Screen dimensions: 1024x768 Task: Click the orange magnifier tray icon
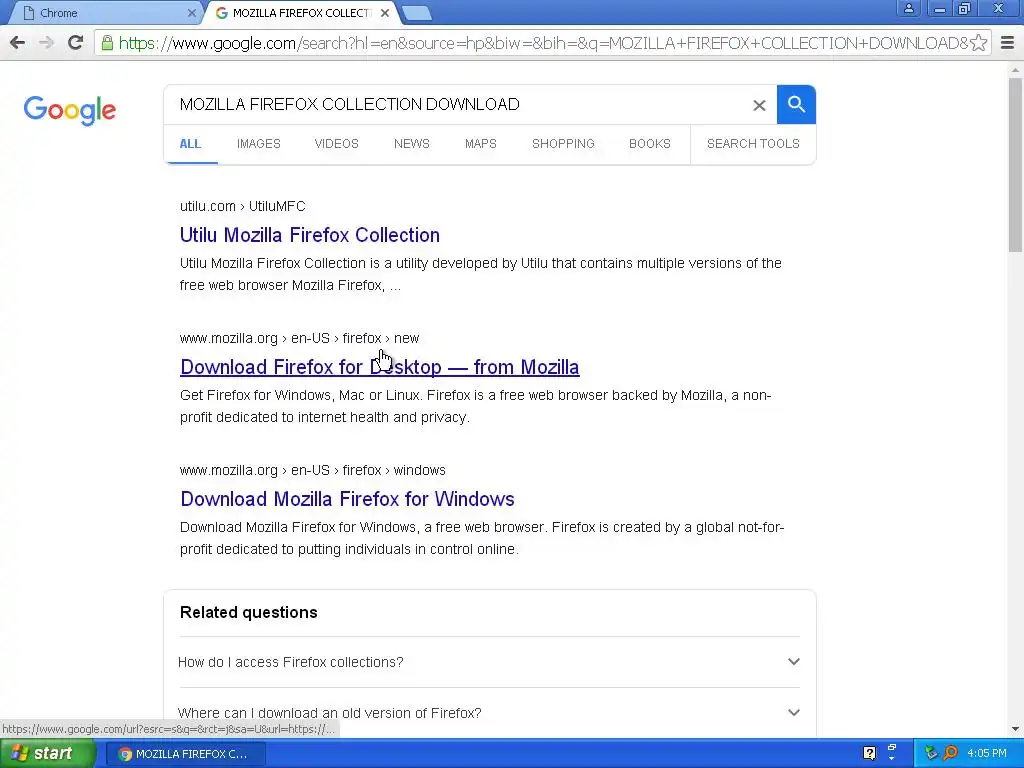pyautogui.click(x=951, y=753)
